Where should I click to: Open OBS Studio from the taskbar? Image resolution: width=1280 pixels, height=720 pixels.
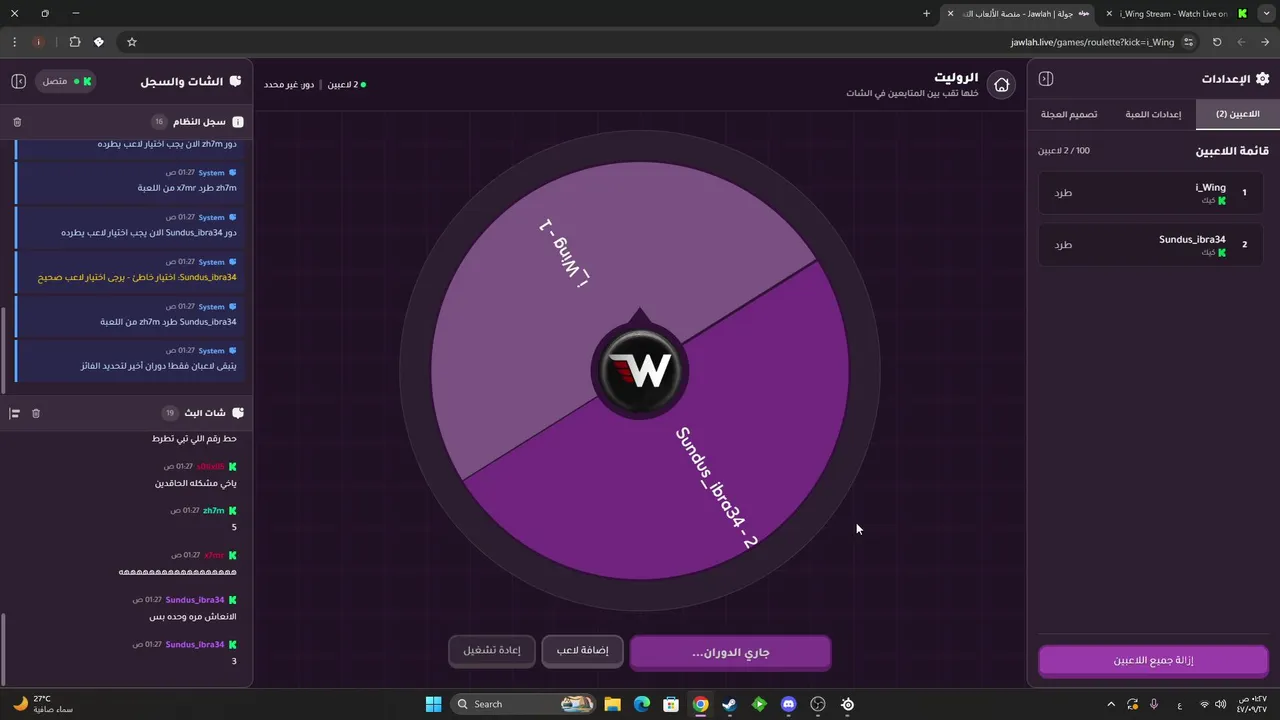[818, 704]
